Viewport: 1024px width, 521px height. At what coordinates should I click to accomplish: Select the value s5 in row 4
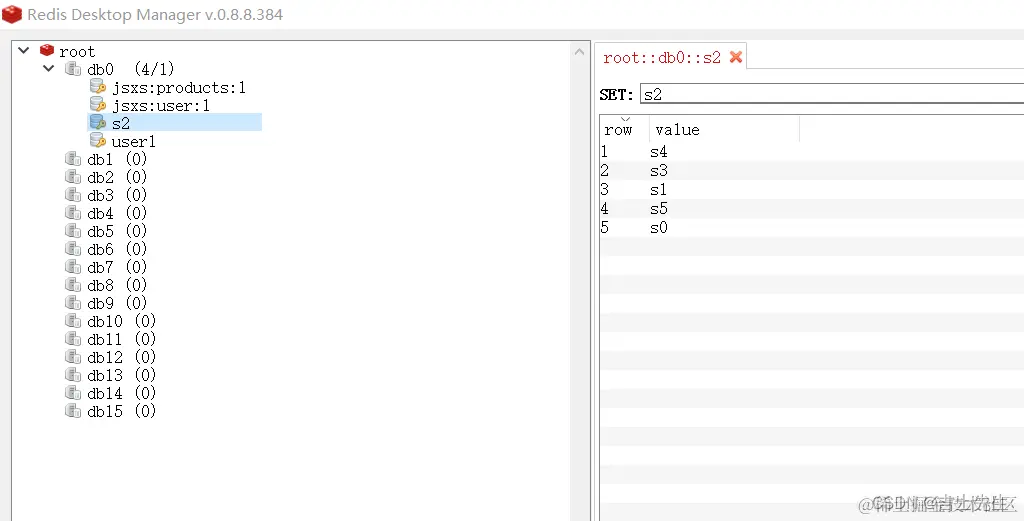tap(659, 209)
